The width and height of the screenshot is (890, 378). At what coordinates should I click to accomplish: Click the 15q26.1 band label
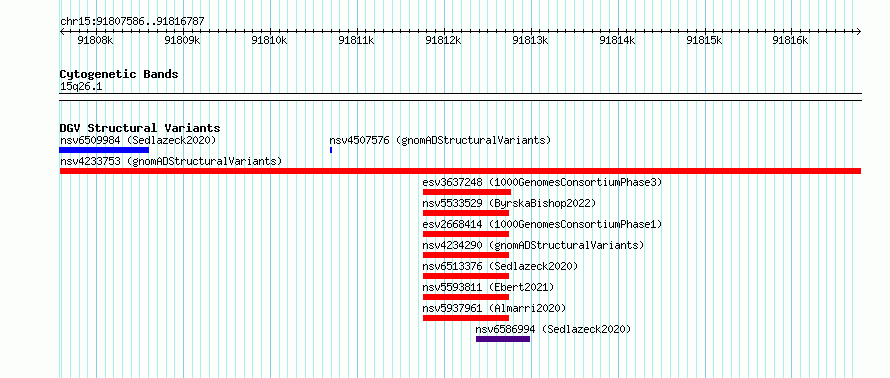pyautogui.click(x=81, y=87)
